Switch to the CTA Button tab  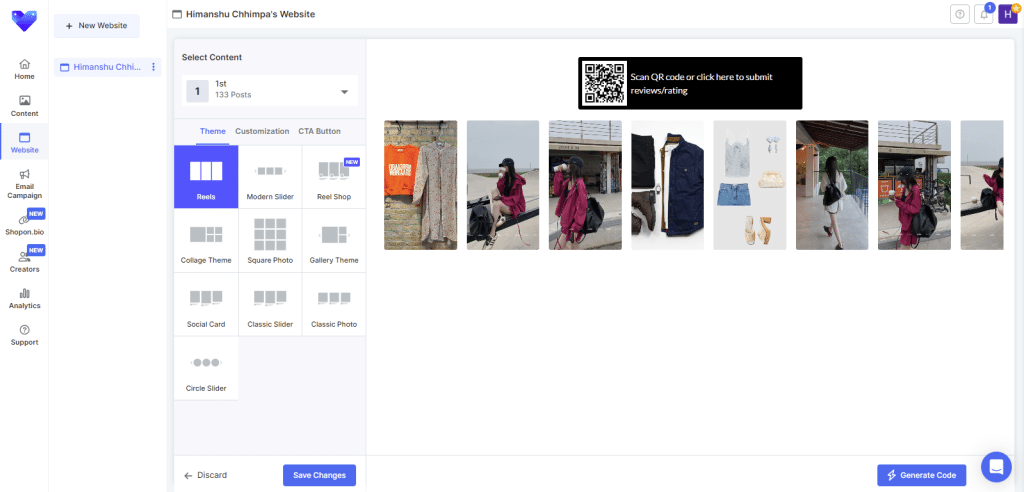click(319, 131)
